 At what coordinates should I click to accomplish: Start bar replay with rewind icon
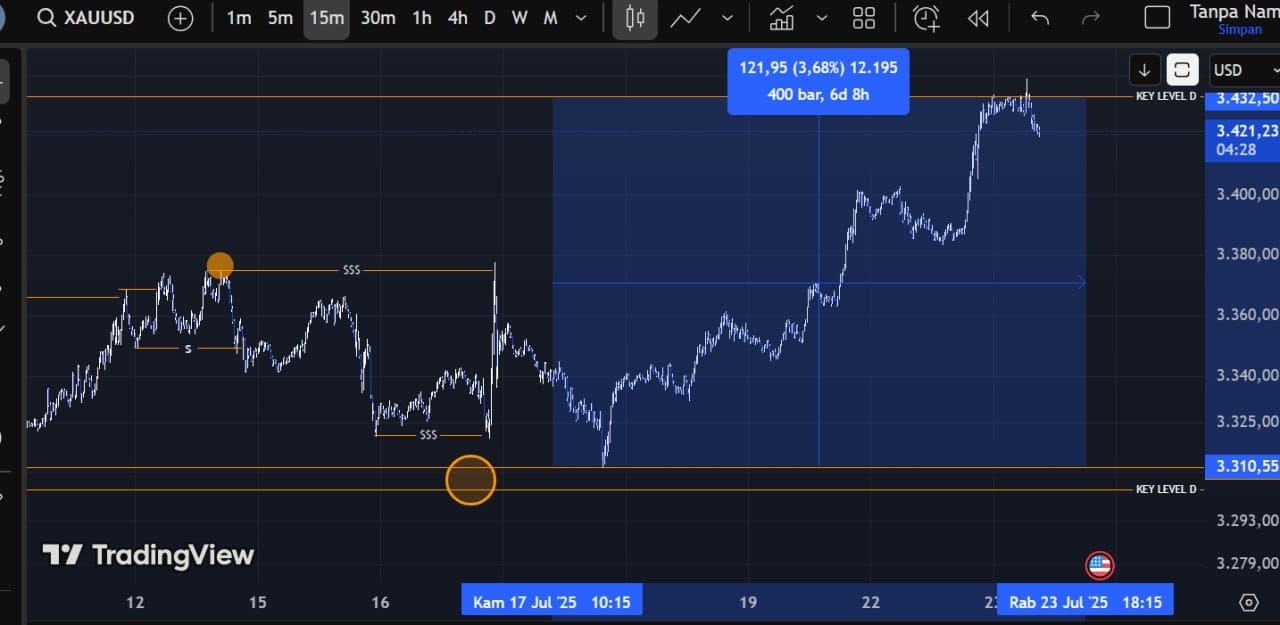(x=978, y=18)
